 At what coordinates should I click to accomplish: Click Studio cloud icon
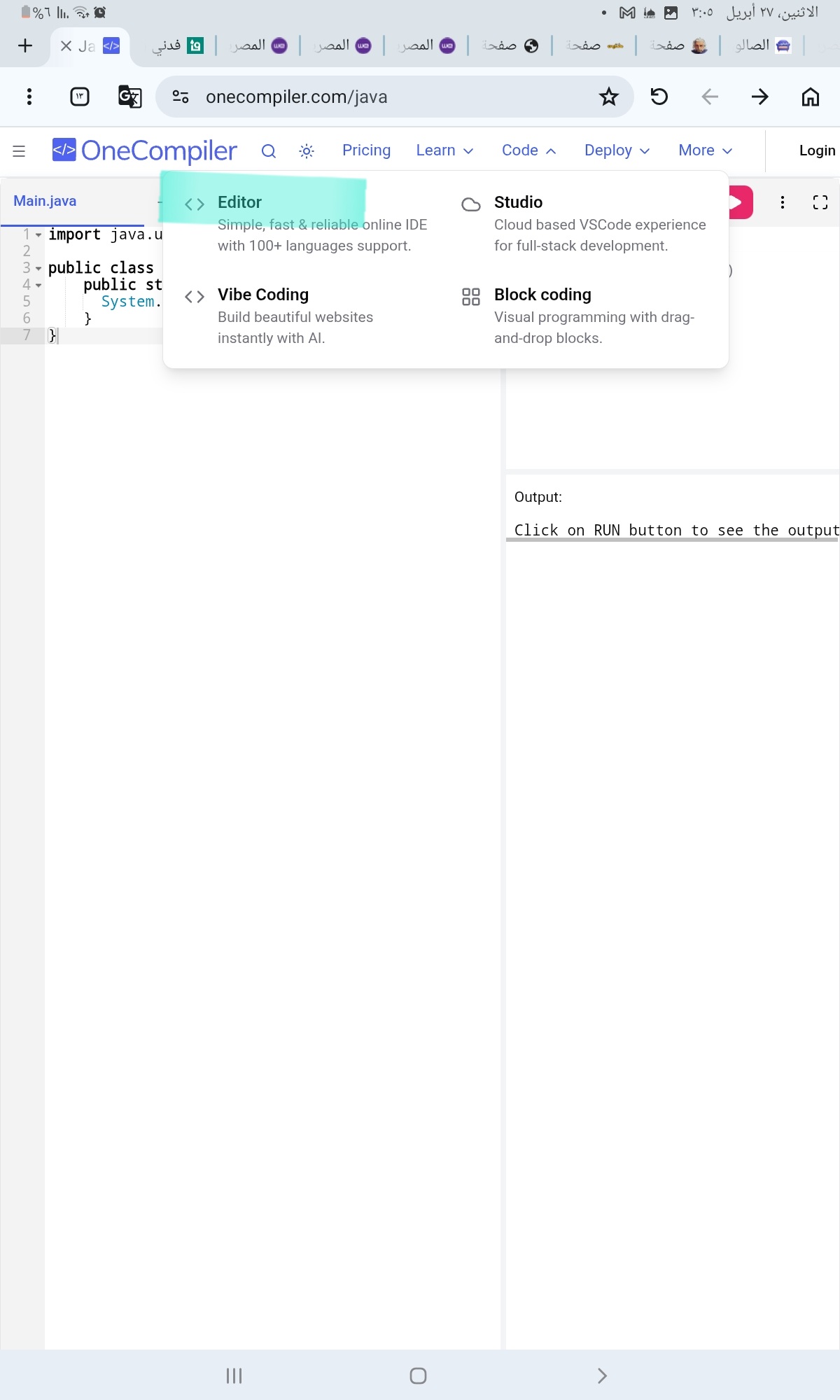[471, 204]
